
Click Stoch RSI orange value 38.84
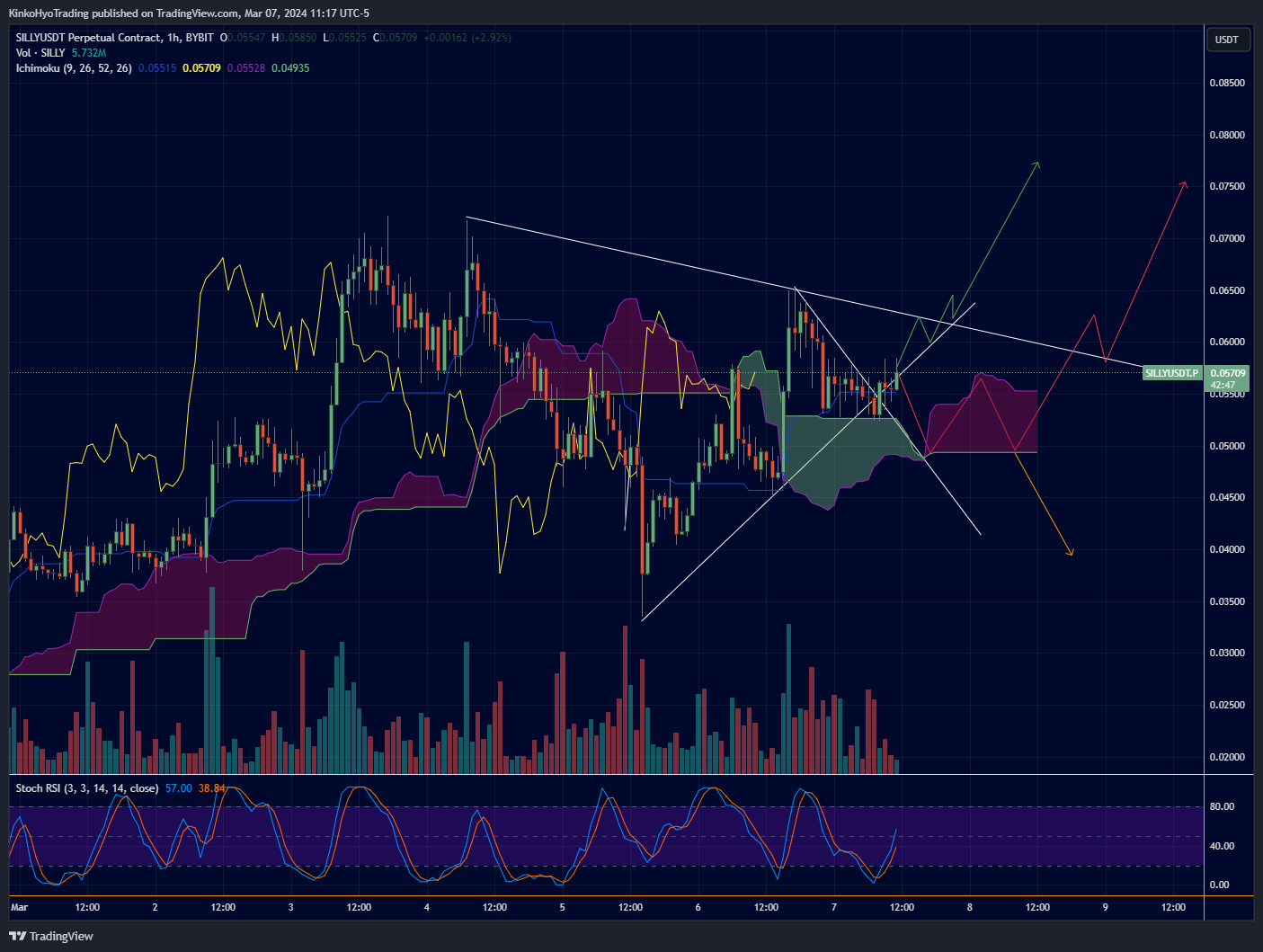(x=211, y=788)
